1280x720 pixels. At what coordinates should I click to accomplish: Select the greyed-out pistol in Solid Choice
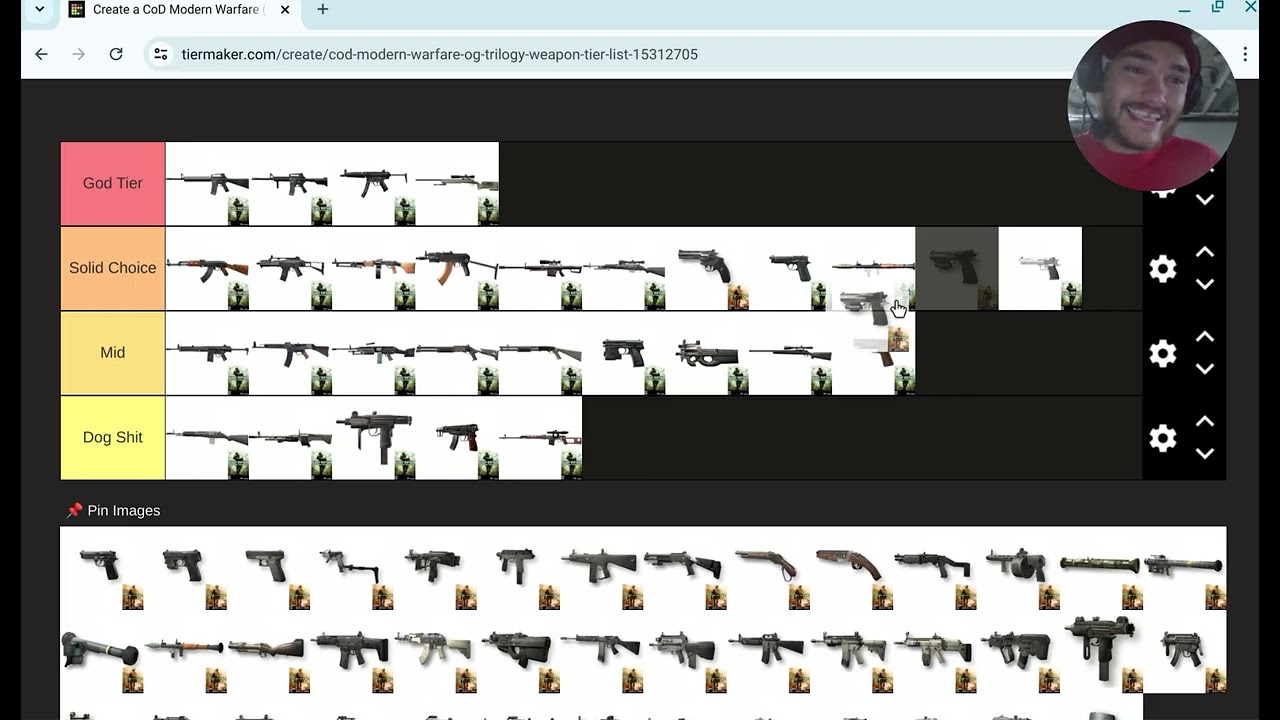pos(957,268)
